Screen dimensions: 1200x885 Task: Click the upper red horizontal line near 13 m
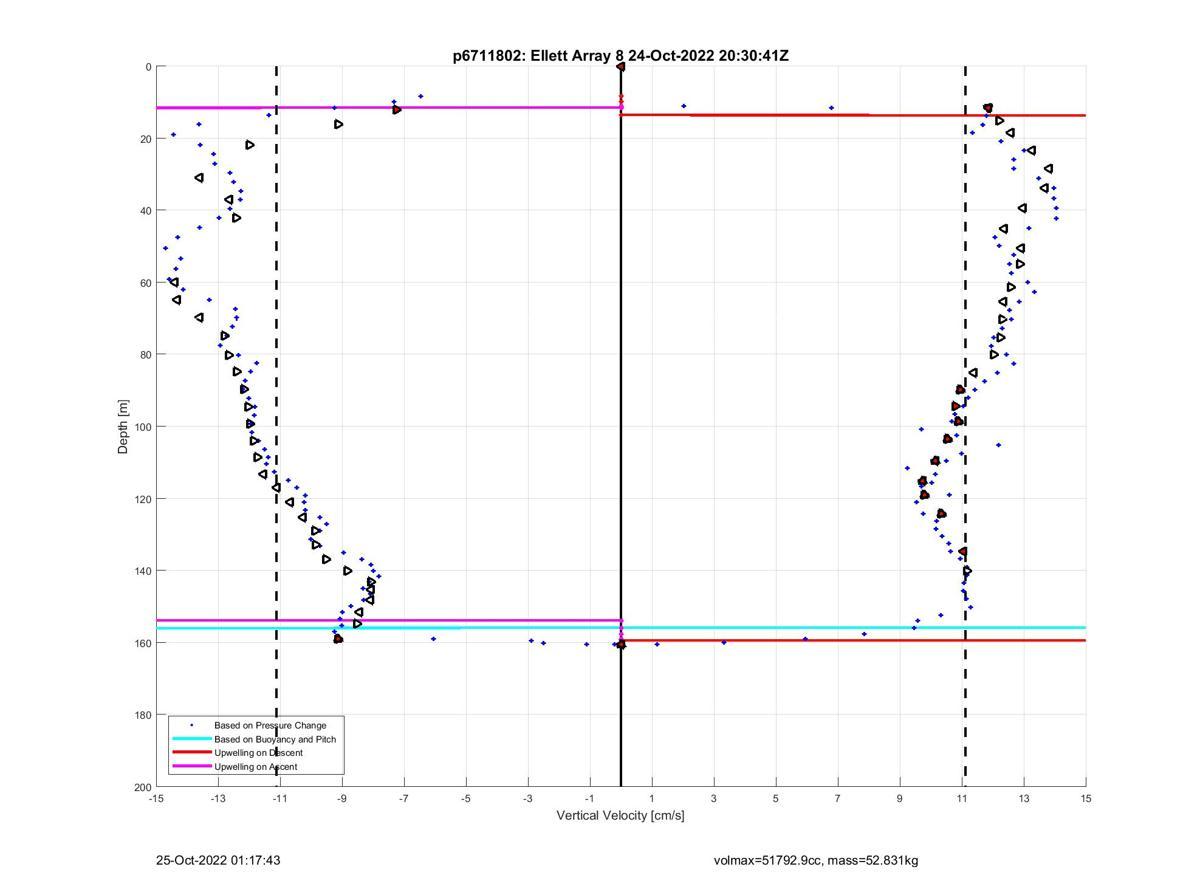(x=853, y=115)
